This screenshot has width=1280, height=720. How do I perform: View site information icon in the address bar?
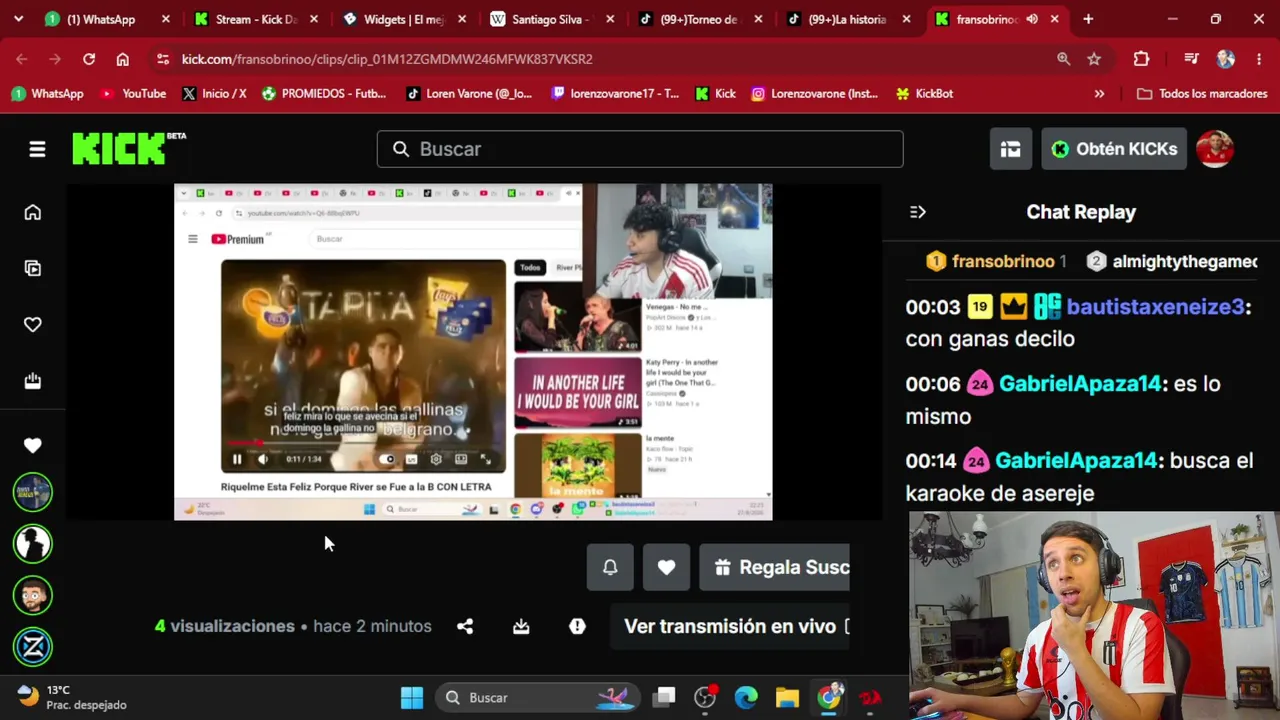[163, 59]
